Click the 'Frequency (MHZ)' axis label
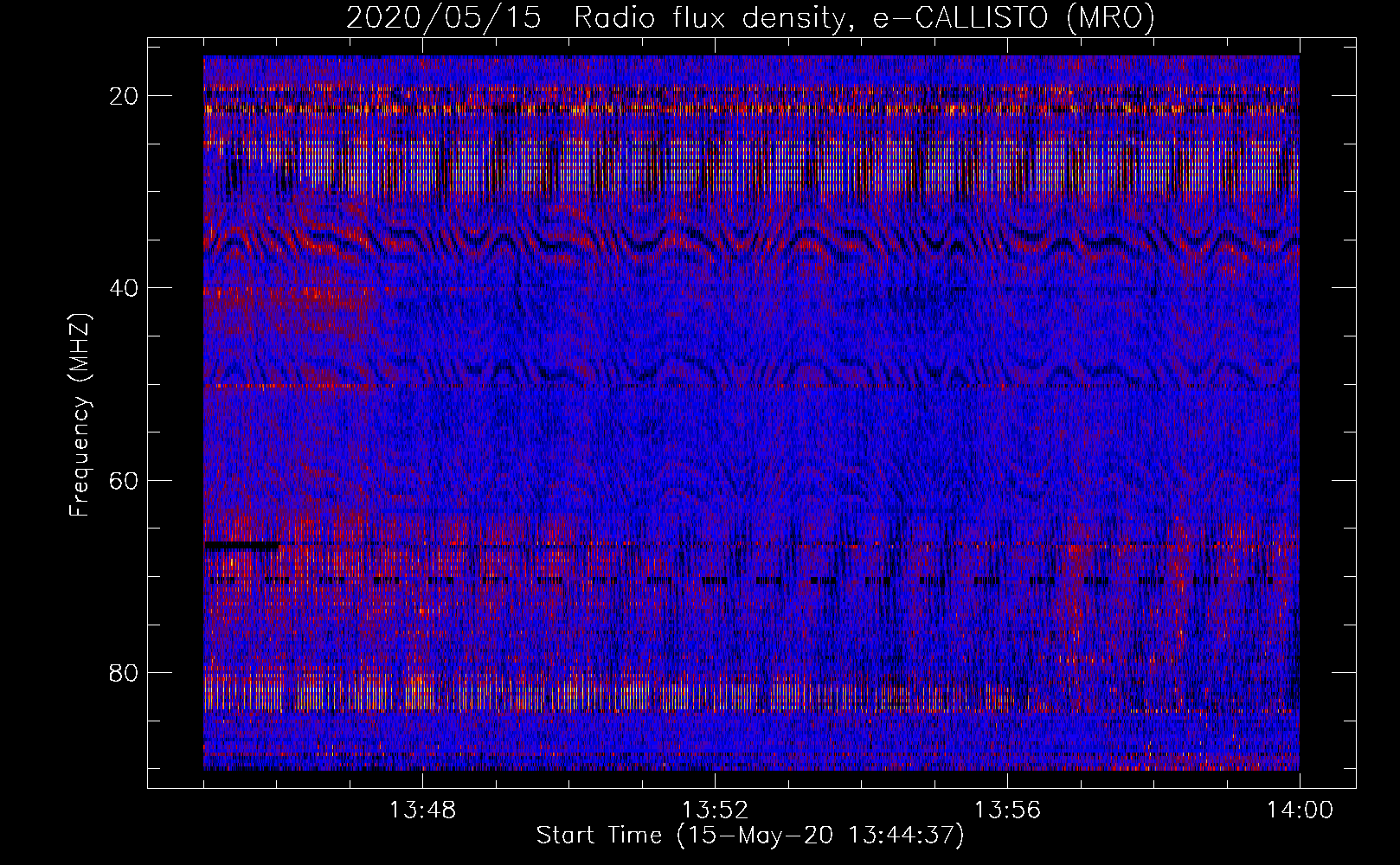The height and width of the screenshot is (865, 1400). (80, 415)
